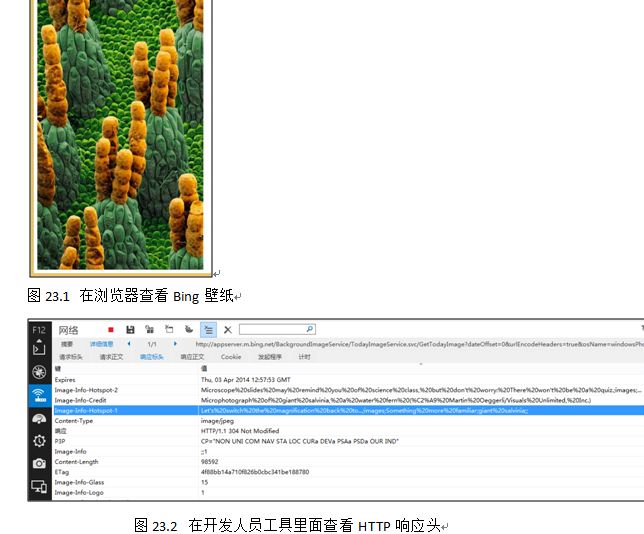644x534 pixels.
Task: Open the 计时 timing tab
Action: coord(304,357)
